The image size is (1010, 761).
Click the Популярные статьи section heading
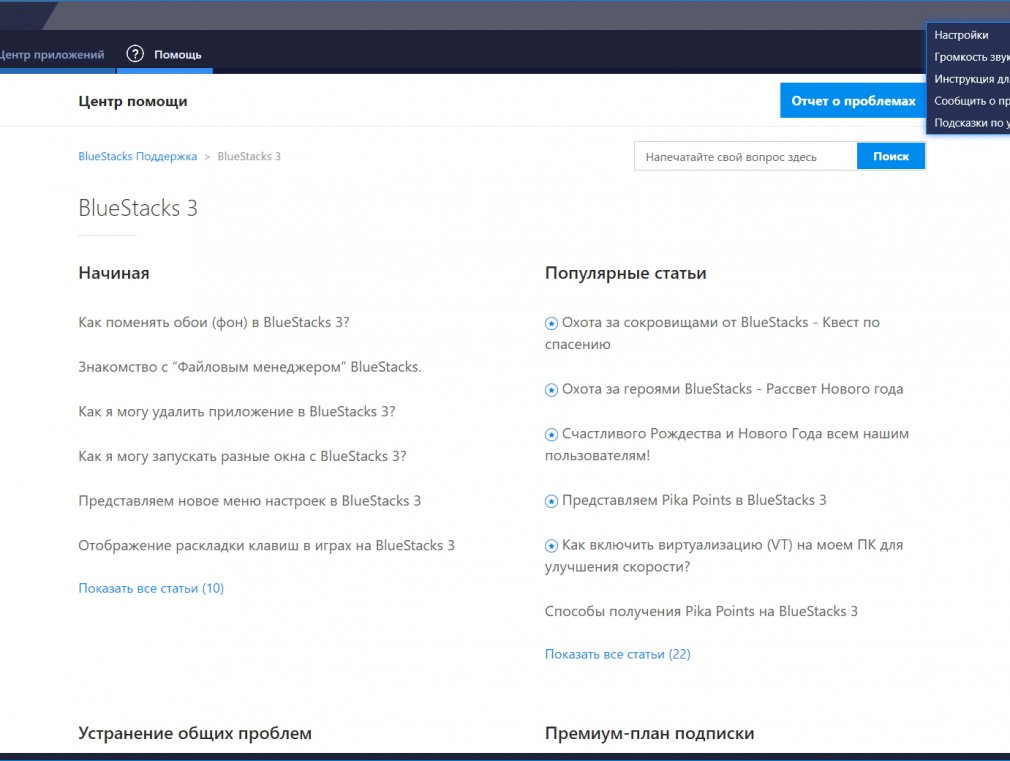pos(625,273)
